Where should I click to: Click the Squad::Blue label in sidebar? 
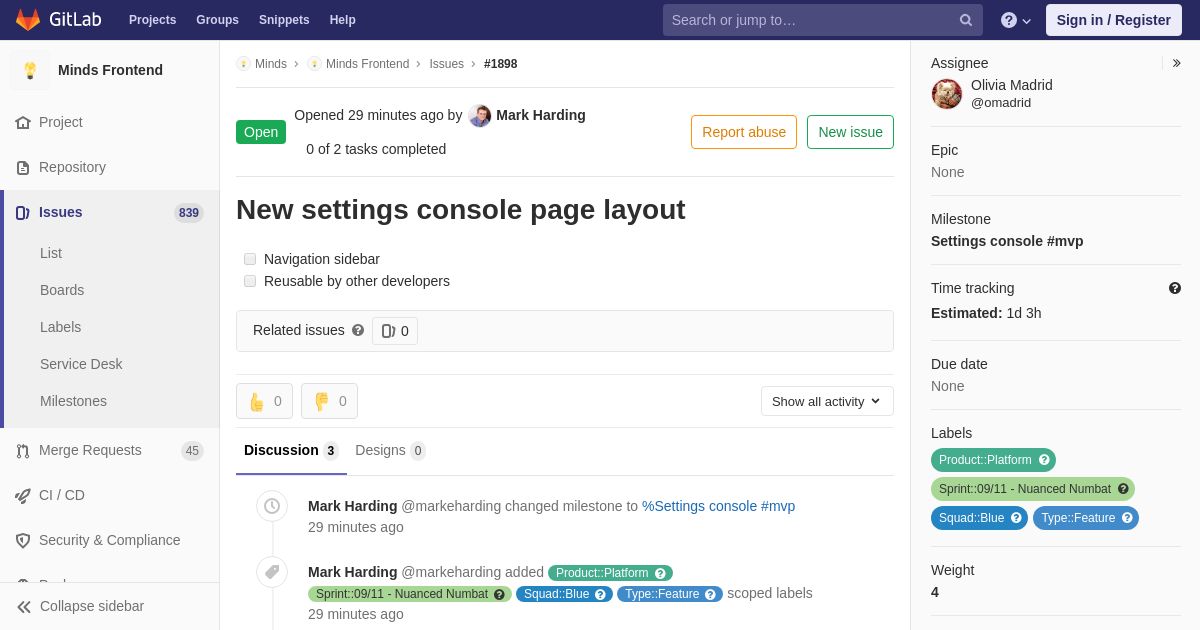(971, 518)
